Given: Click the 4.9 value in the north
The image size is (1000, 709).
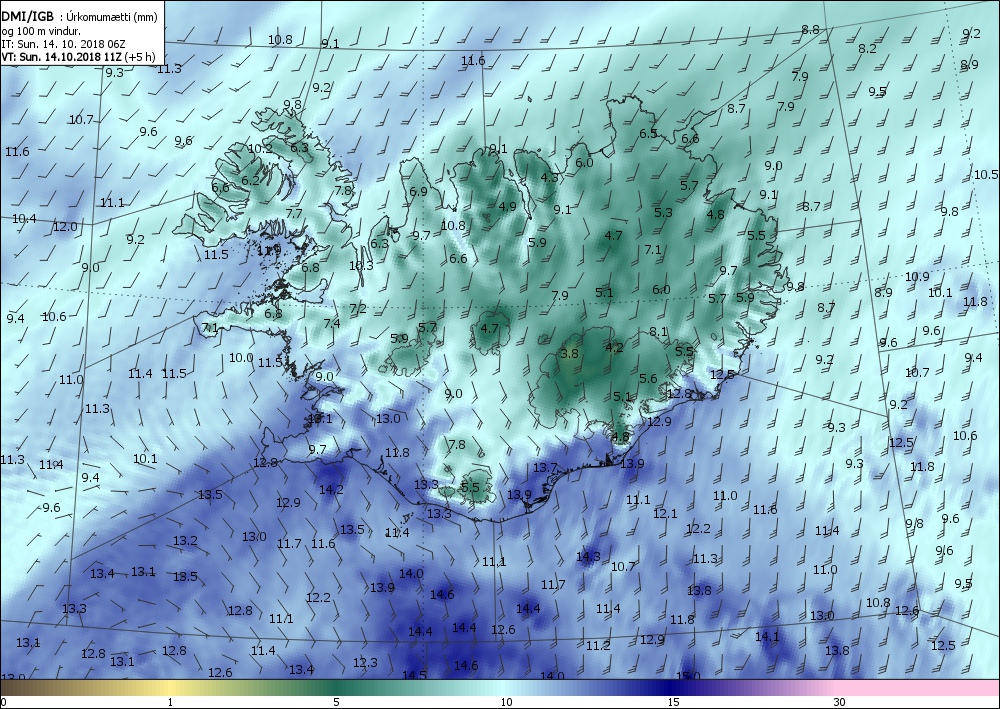Looking at the screenshot, I should coord(508,206).
